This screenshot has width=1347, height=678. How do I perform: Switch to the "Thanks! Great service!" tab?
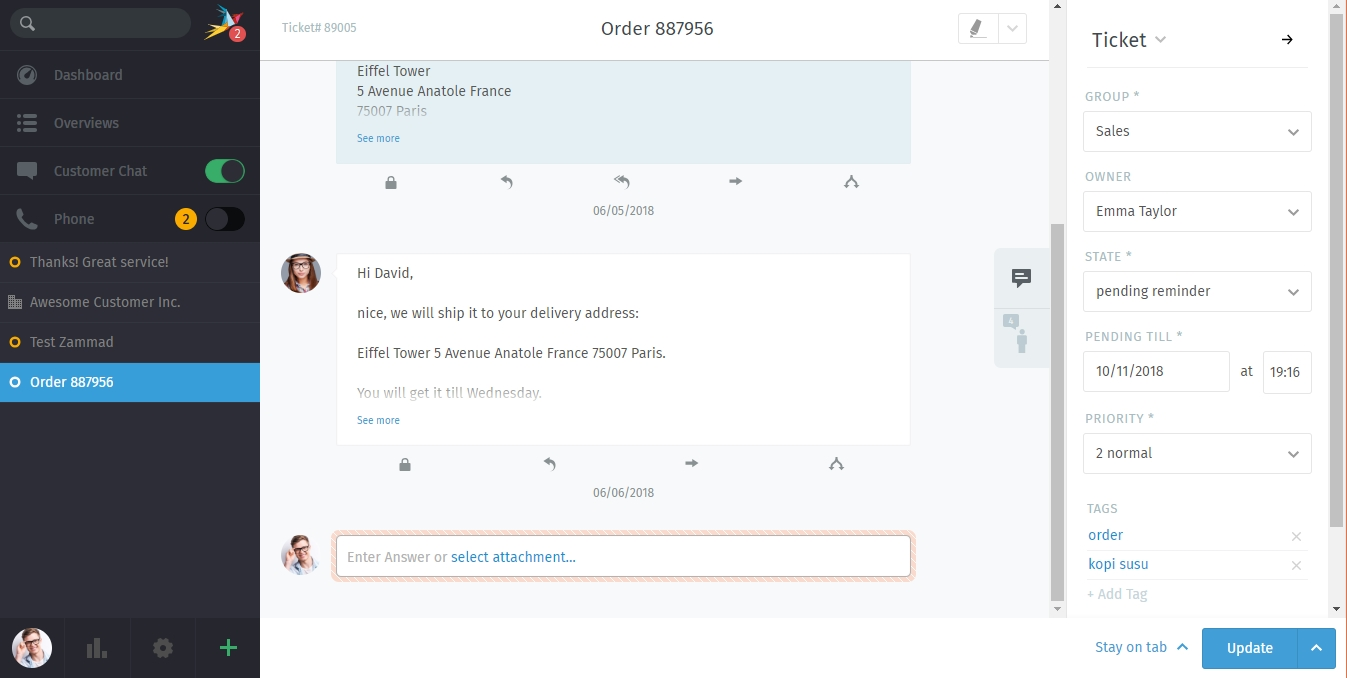(130, 262)
